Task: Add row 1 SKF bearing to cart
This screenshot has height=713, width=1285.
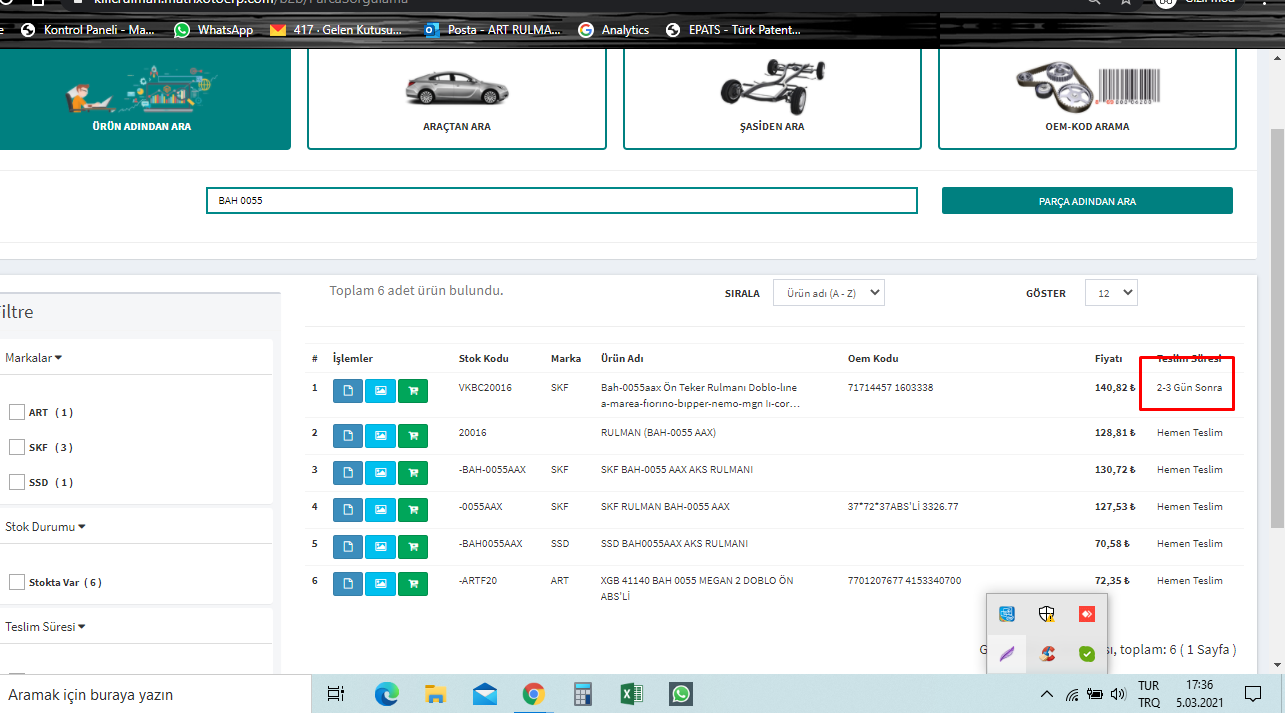Action: [412, 390]
